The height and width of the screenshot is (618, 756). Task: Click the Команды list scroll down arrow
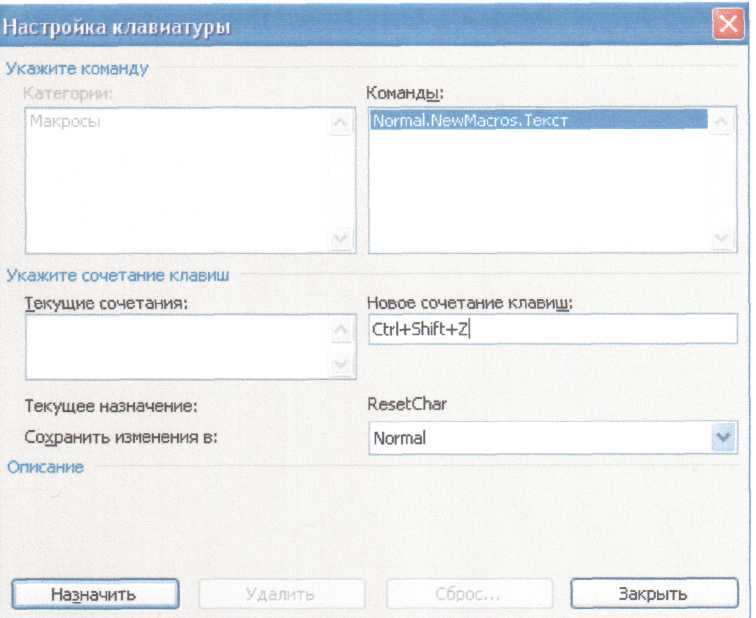pos(720,237)
